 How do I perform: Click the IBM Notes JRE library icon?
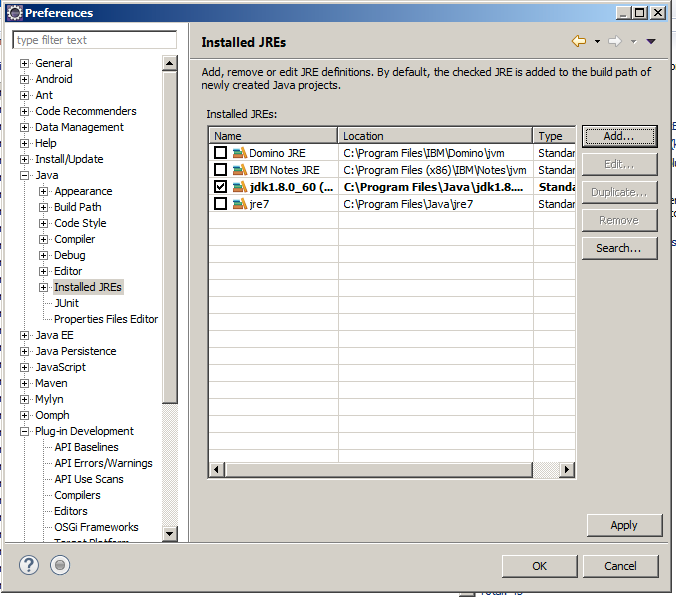(x=239, y=170)
